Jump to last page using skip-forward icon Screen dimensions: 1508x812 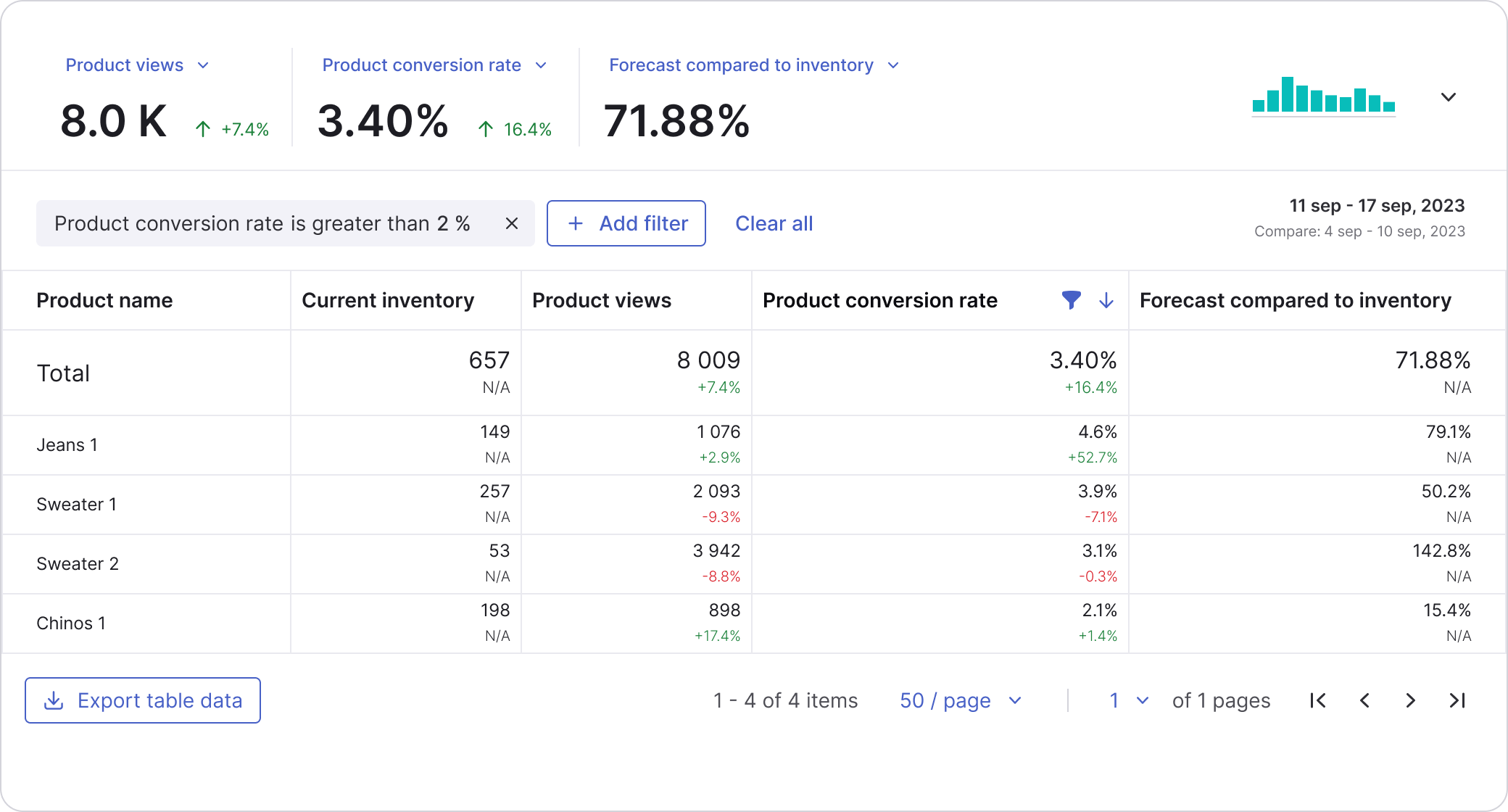[x=1457, y=700]
